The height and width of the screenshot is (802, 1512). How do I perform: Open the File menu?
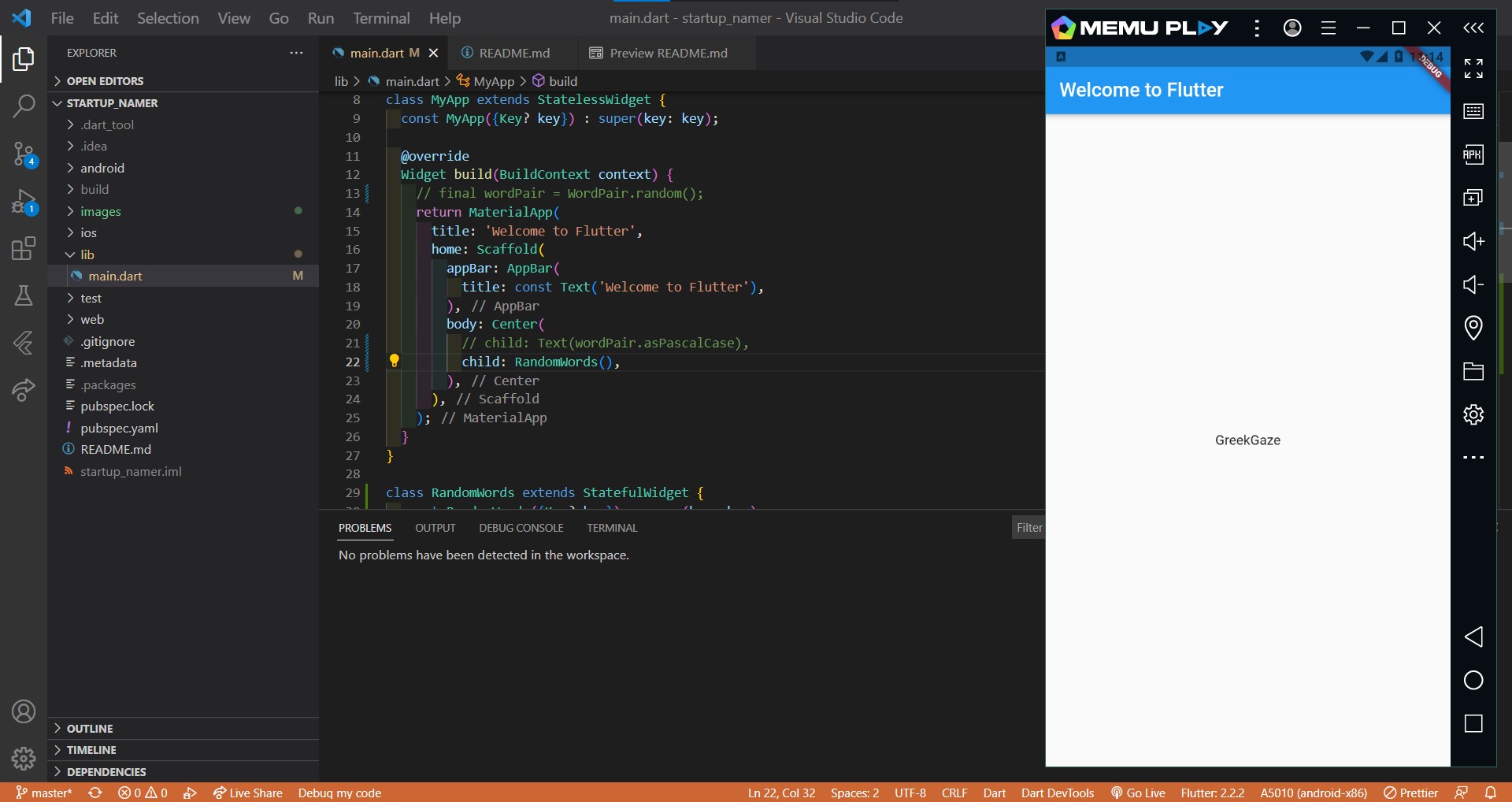pyautogui.click(x=62, y=18)
